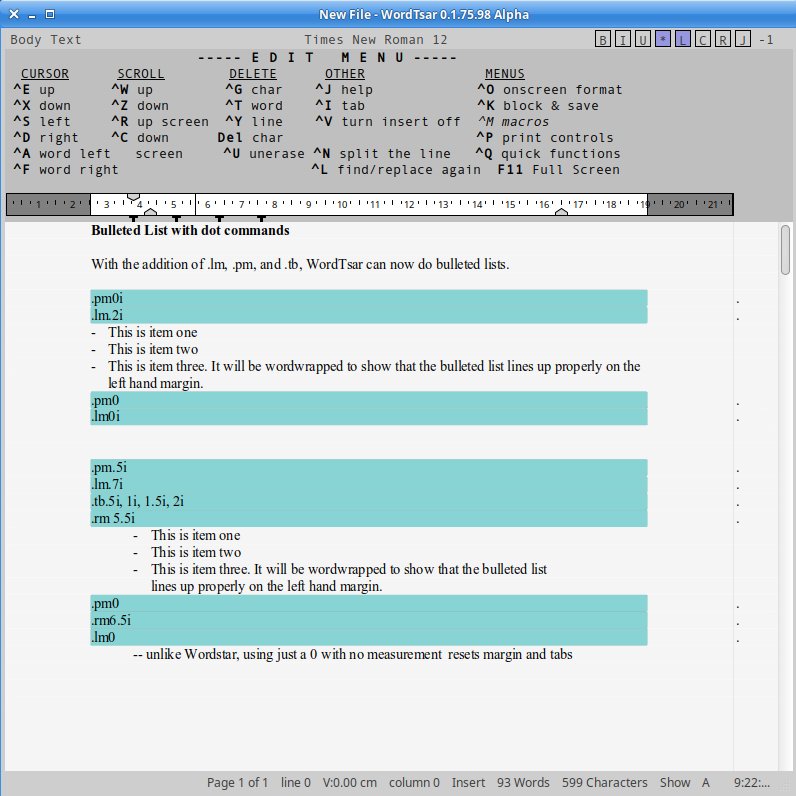Click the ruler at the 10 mark
The height and width of the screenshot is (796, 796).
point(342,204)
